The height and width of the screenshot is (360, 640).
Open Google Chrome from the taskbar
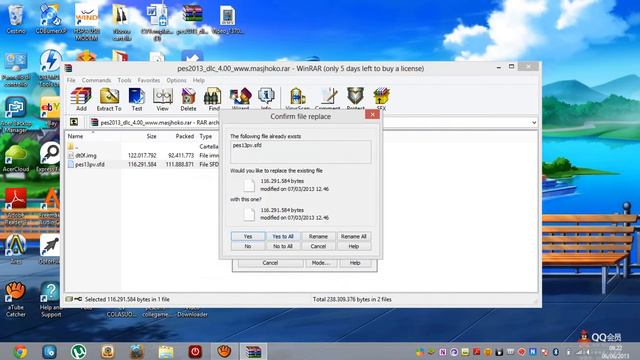click(x=20, y=351)
